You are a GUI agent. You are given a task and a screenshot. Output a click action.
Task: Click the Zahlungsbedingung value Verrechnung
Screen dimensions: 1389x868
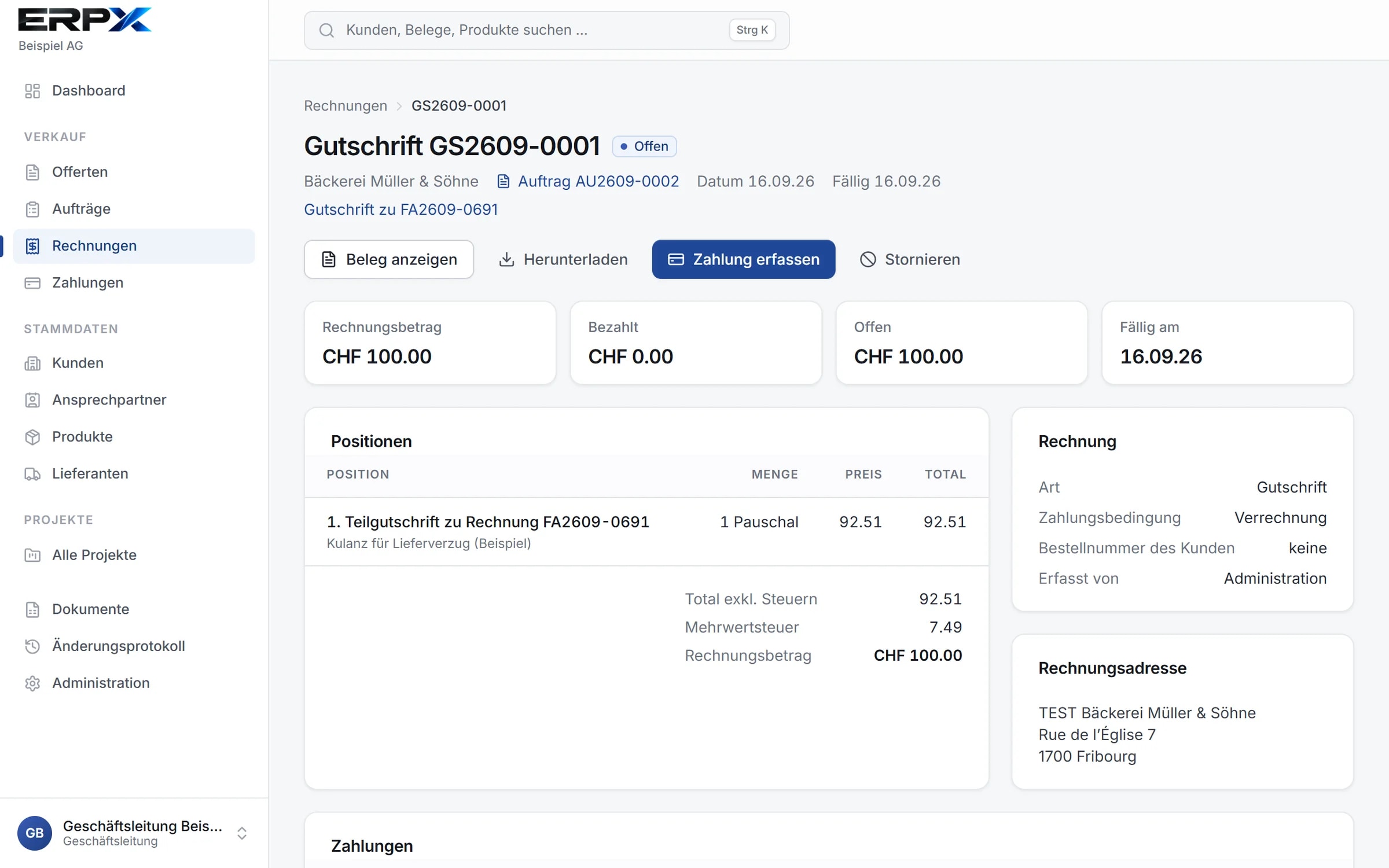1280,518
